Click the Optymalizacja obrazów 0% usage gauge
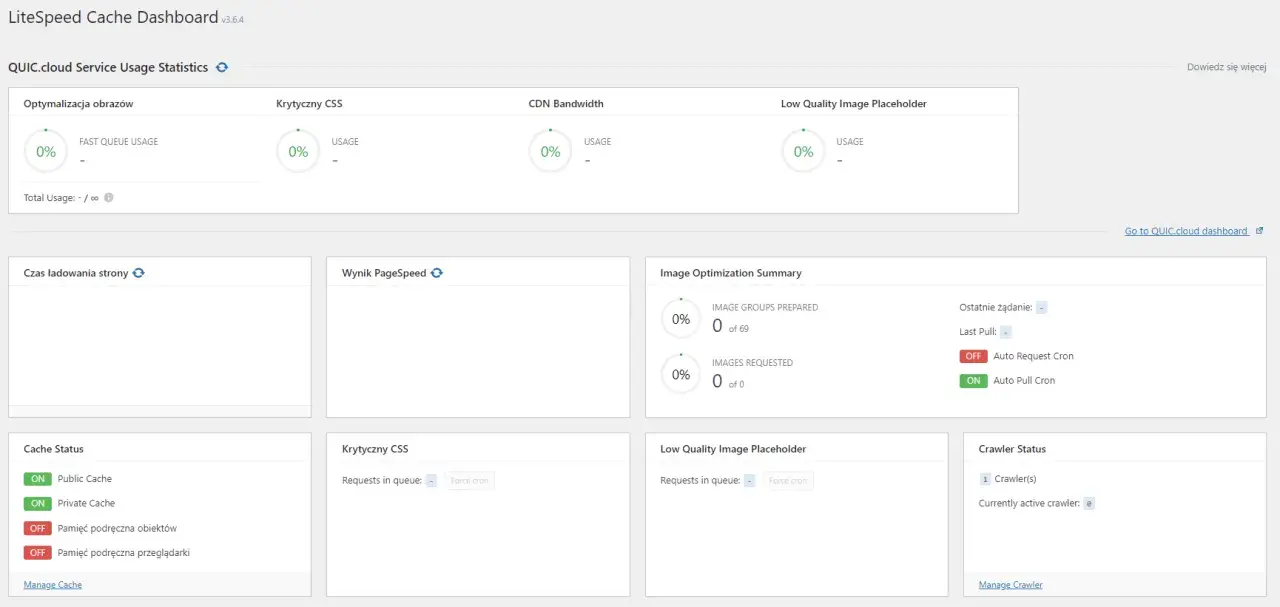The image size is (1280, 607). [x=46, y=152]
